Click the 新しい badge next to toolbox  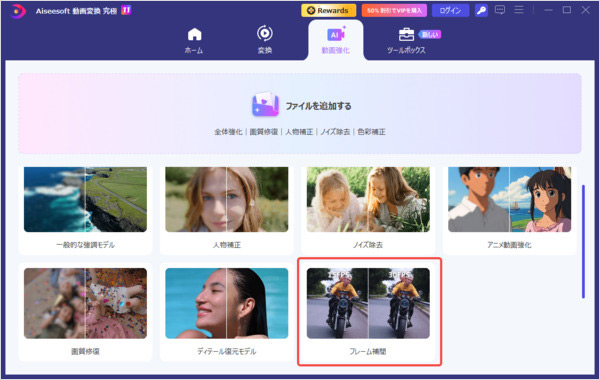pos(430,34)
